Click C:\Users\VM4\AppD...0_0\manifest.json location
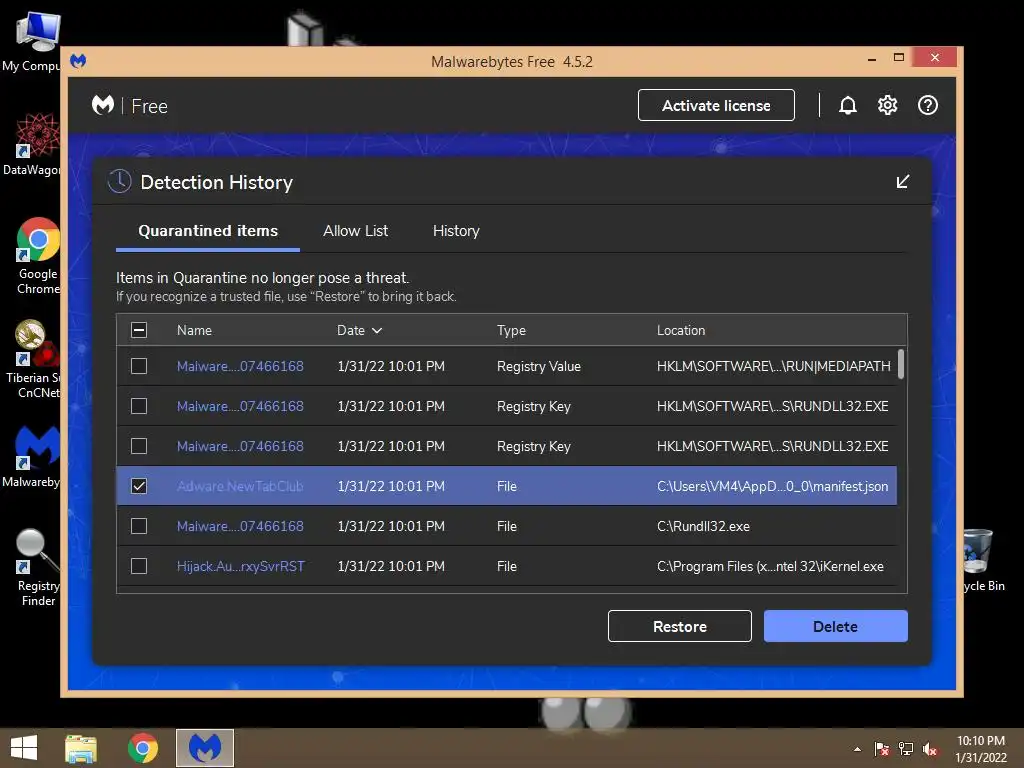The width and height of the screenshot is (1024, 768). pos(772,487)
